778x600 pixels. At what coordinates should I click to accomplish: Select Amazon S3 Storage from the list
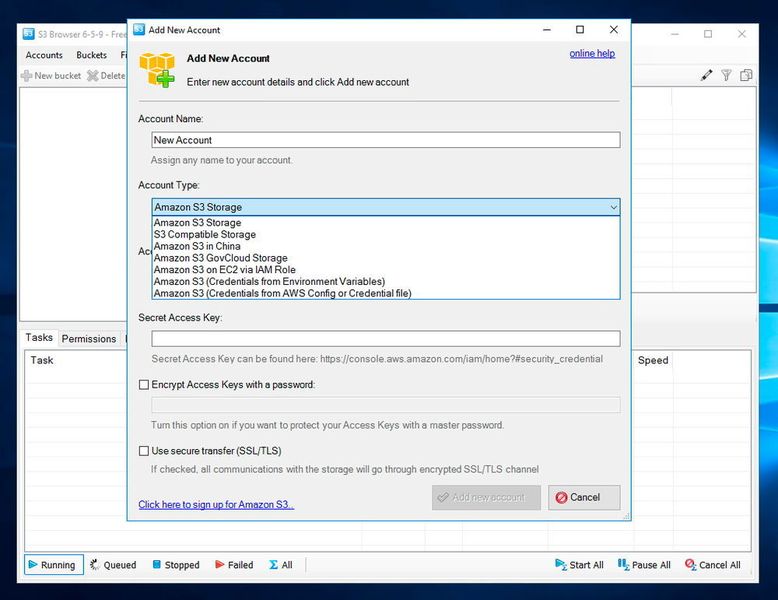[386, 223]
